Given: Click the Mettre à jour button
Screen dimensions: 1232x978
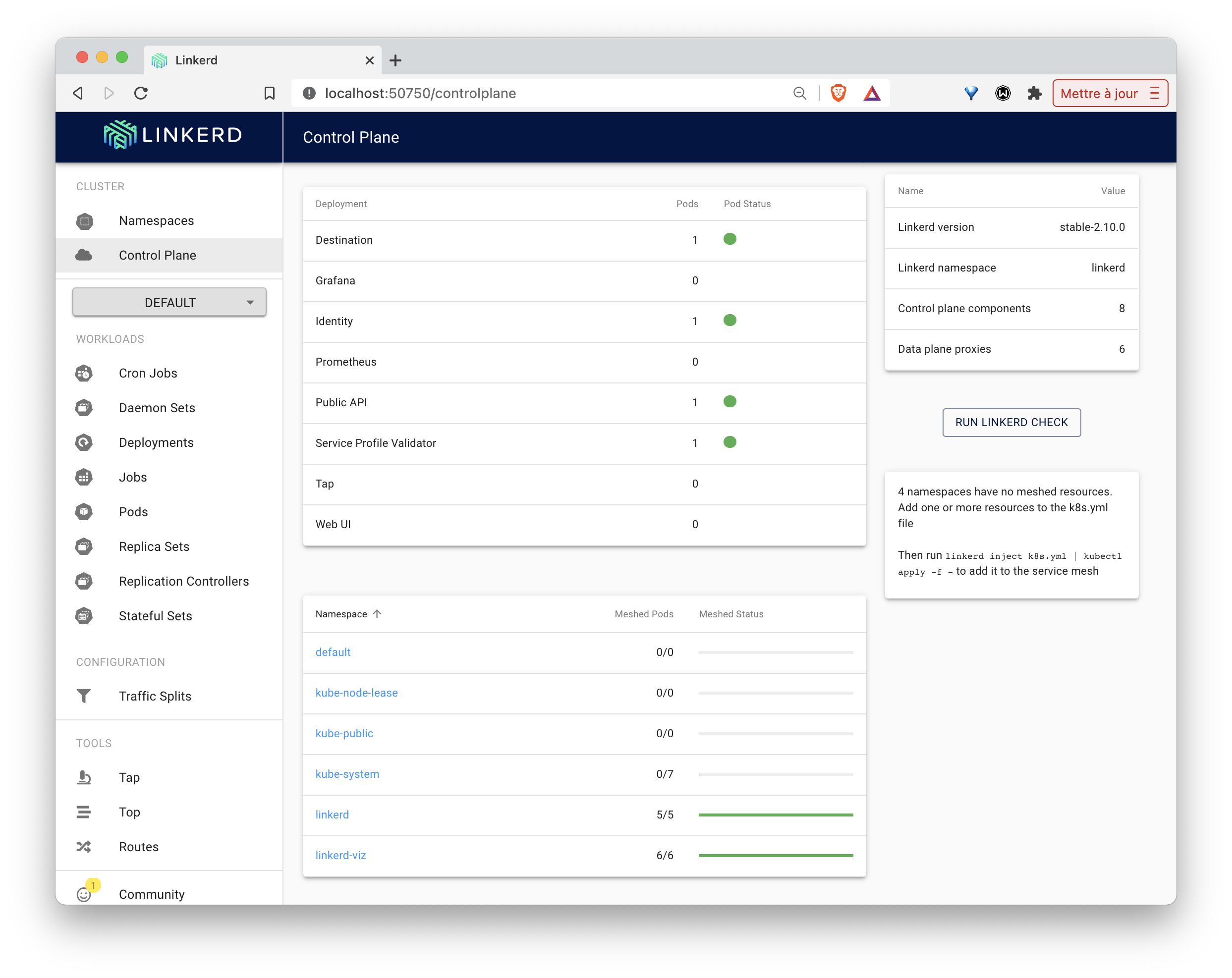Looking at the screenshot, I should point(1110,93).
